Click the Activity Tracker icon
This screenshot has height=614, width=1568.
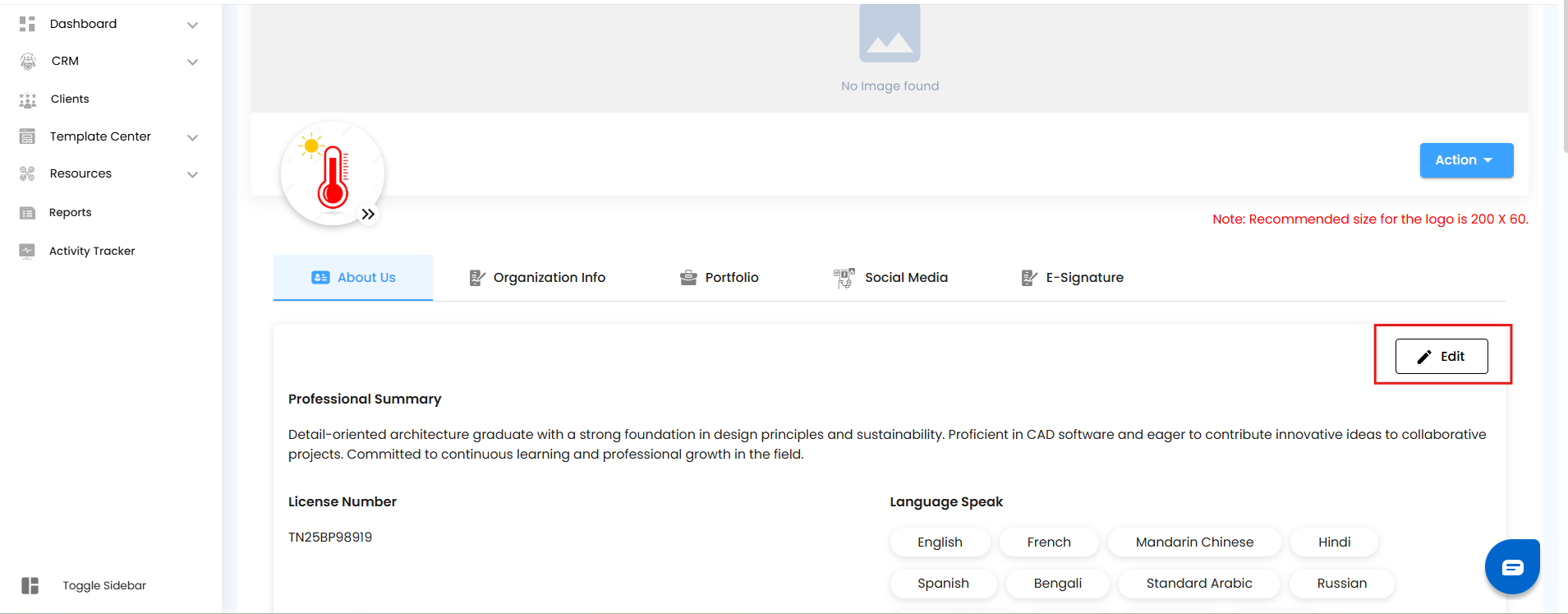click(x=28, y=251)
